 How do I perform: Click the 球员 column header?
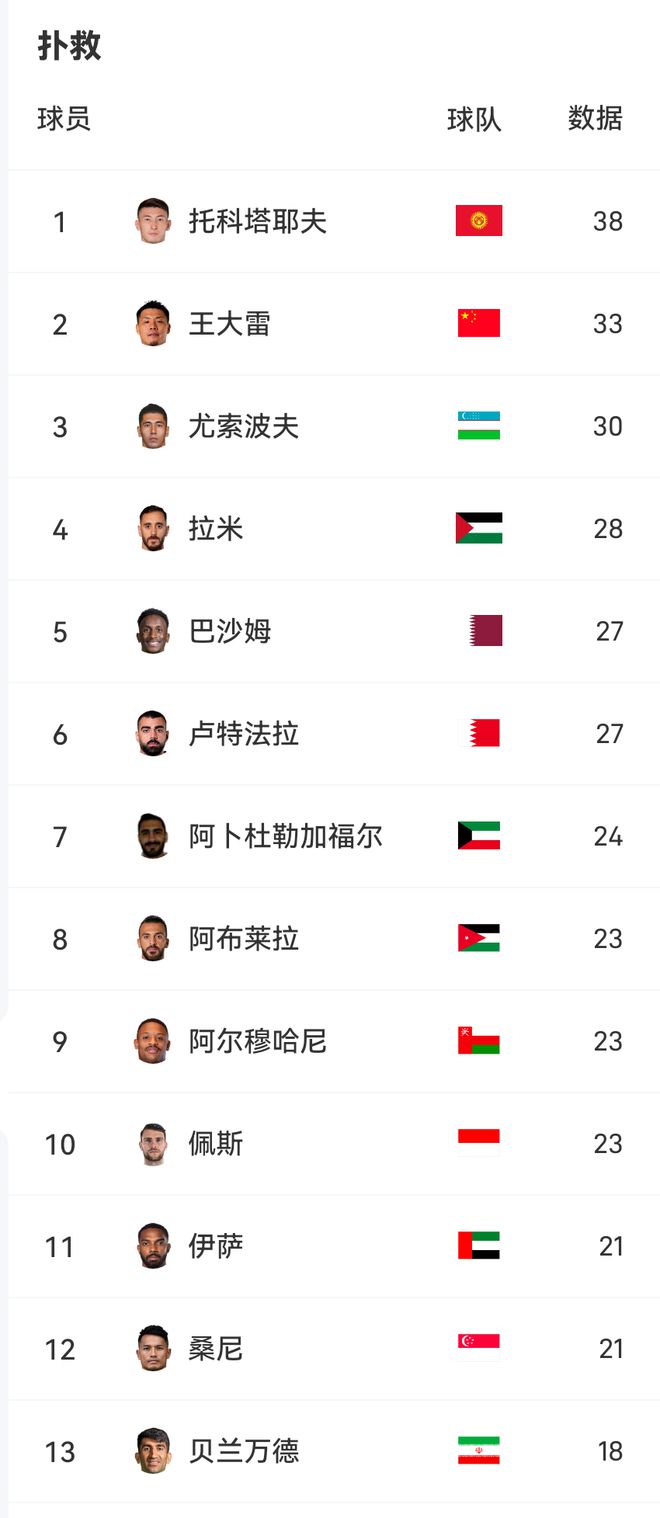tap(64, 118)
